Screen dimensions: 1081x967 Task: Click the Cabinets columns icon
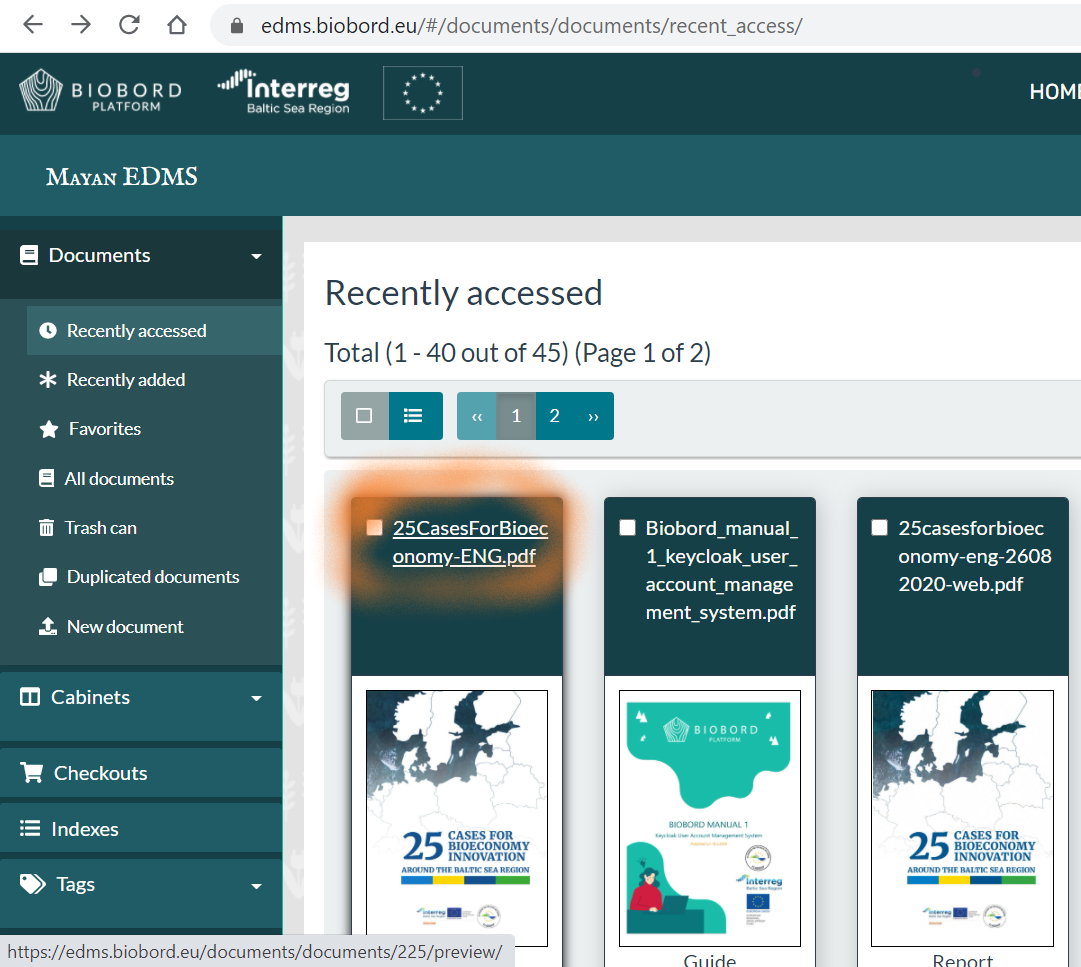pos(30,697)
